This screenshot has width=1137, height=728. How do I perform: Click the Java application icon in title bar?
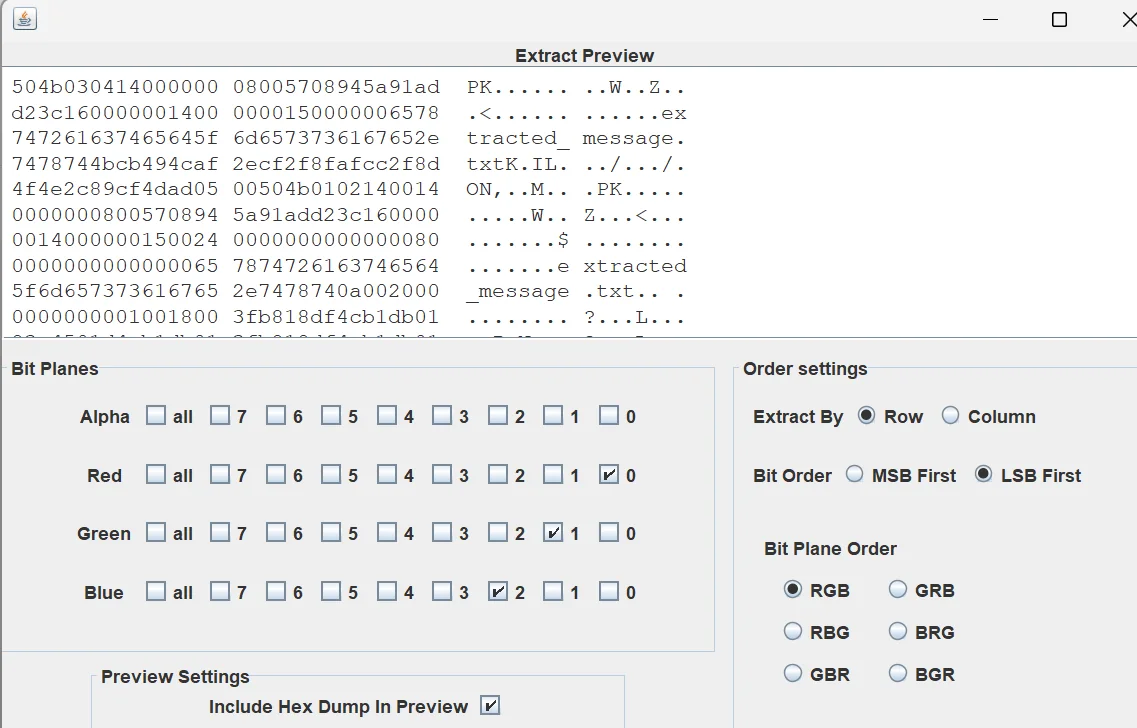(x=25, y=19)
